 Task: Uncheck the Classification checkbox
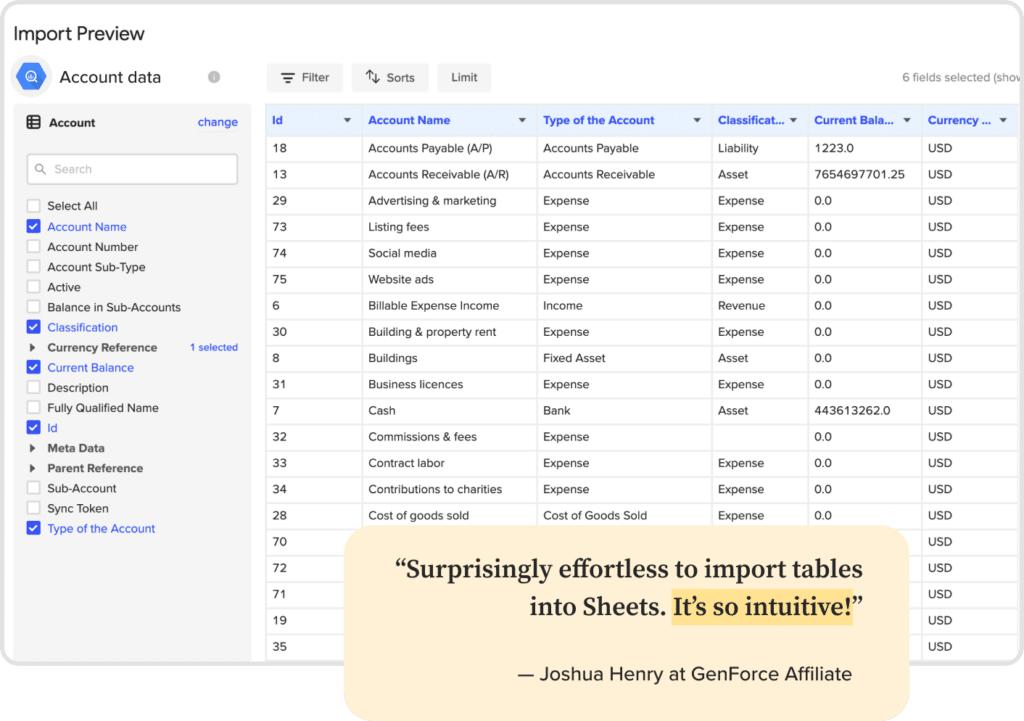pyautogui.click(x=33, y=327)
